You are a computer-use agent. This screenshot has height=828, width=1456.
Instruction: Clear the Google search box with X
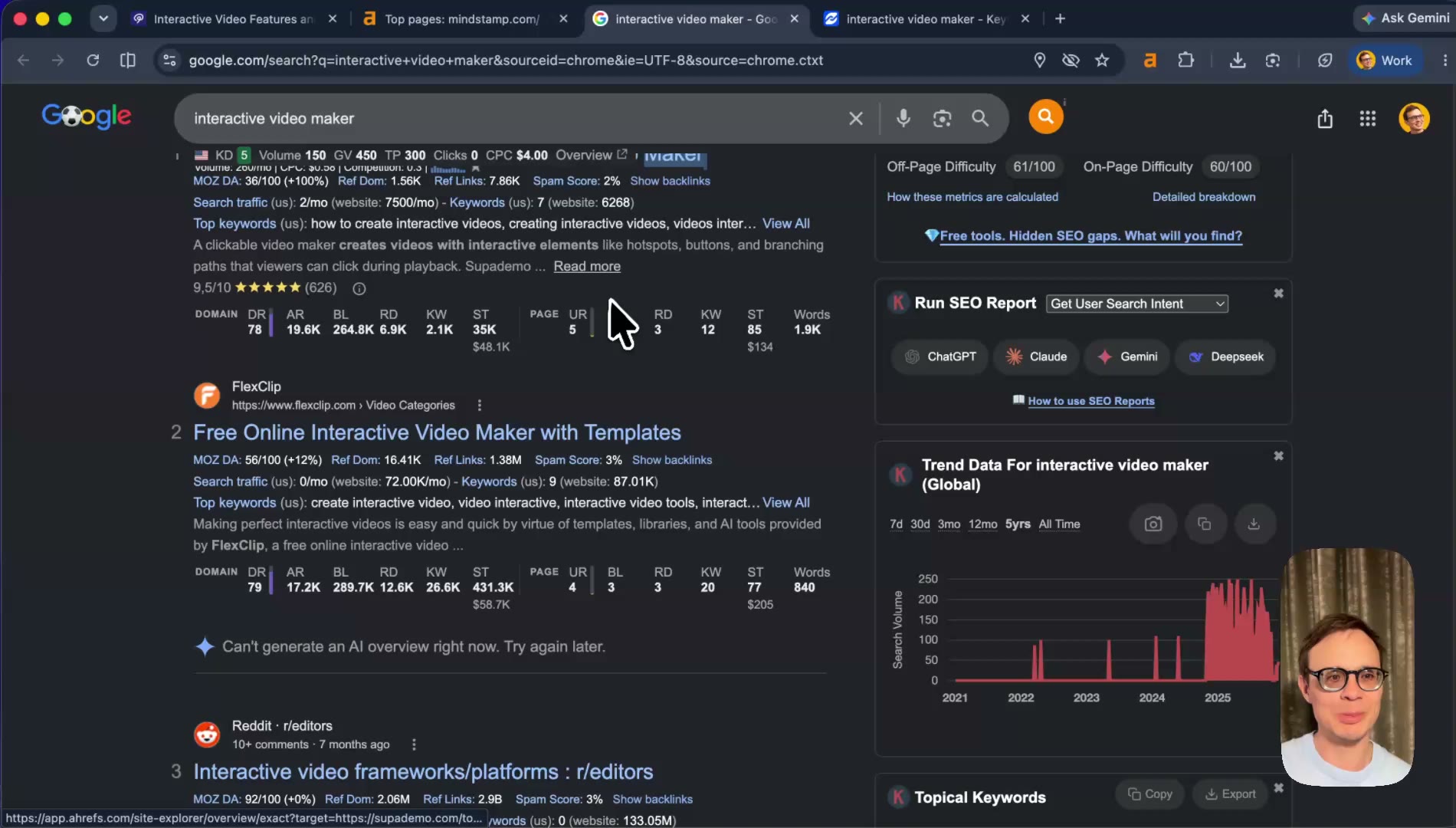(856, 119)
